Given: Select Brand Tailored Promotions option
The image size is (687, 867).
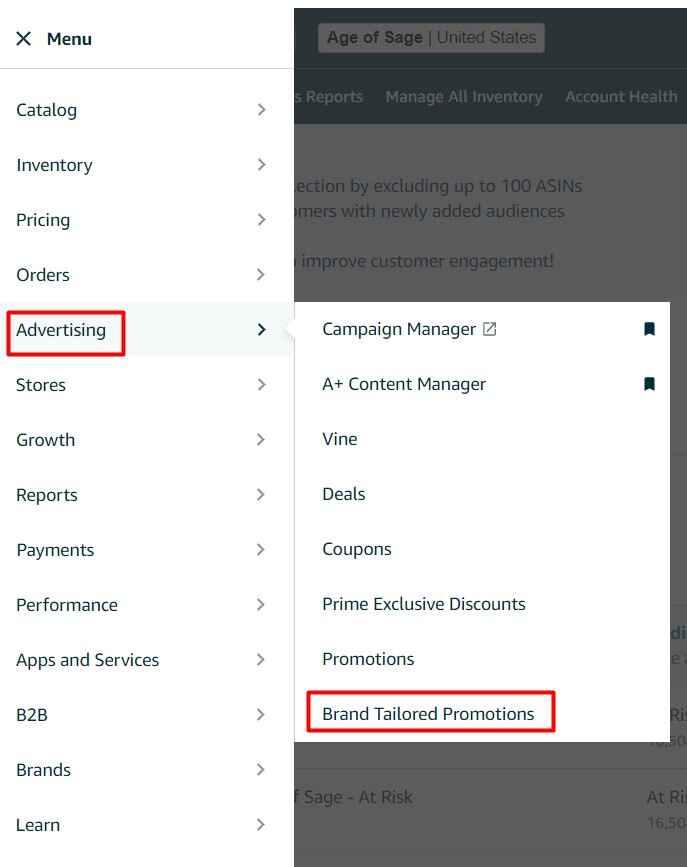Looking at the screenshot, I should pyautogui.click(x=428, y=714).
